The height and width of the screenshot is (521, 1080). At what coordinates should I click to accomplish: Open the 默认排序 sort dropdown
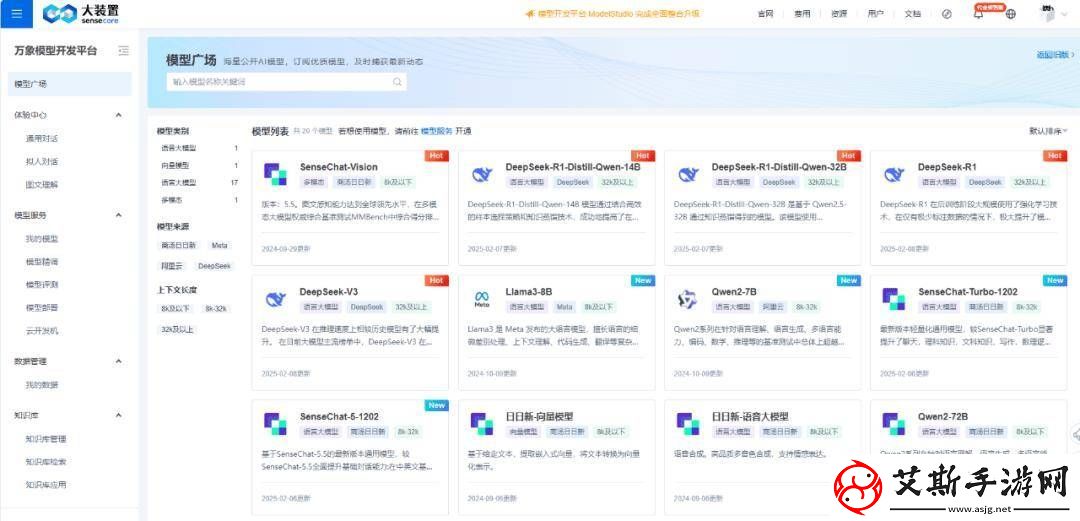tap(1048, 130)
